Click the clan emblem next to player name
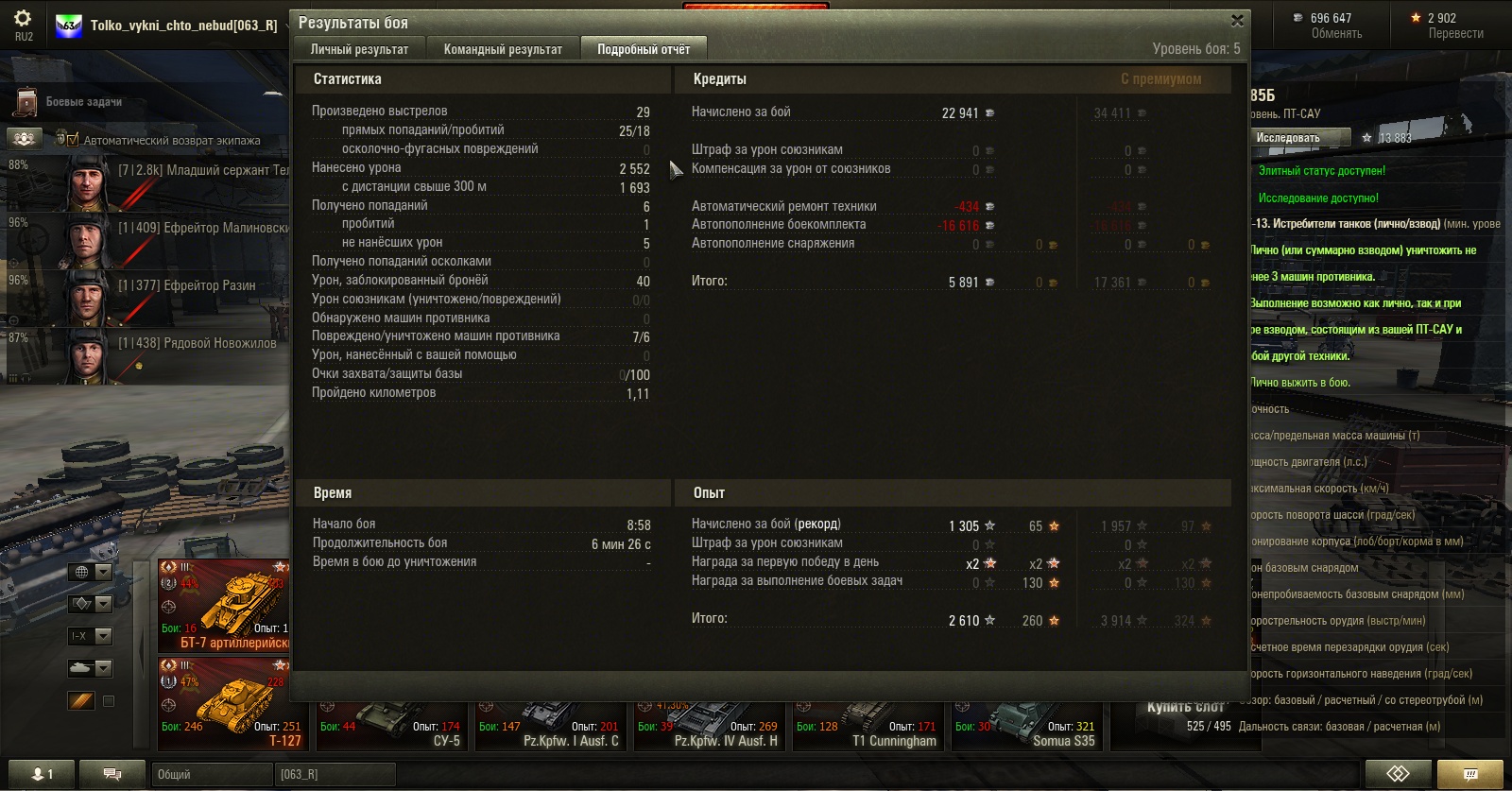 pos(68,26)
